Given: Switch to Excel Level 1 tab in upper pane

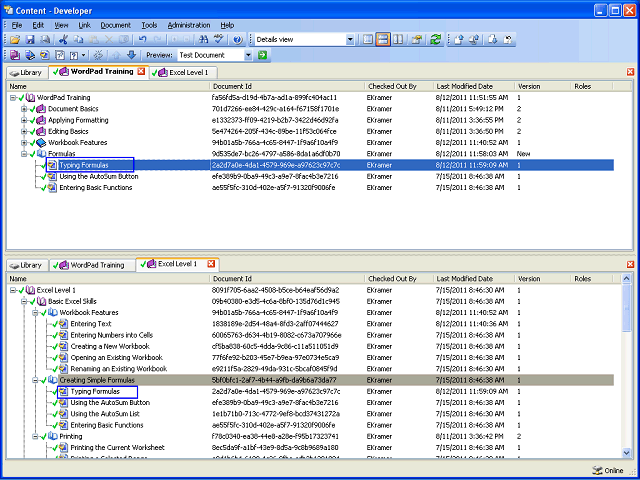Looking at the screenshot, I should click(183, 73).
